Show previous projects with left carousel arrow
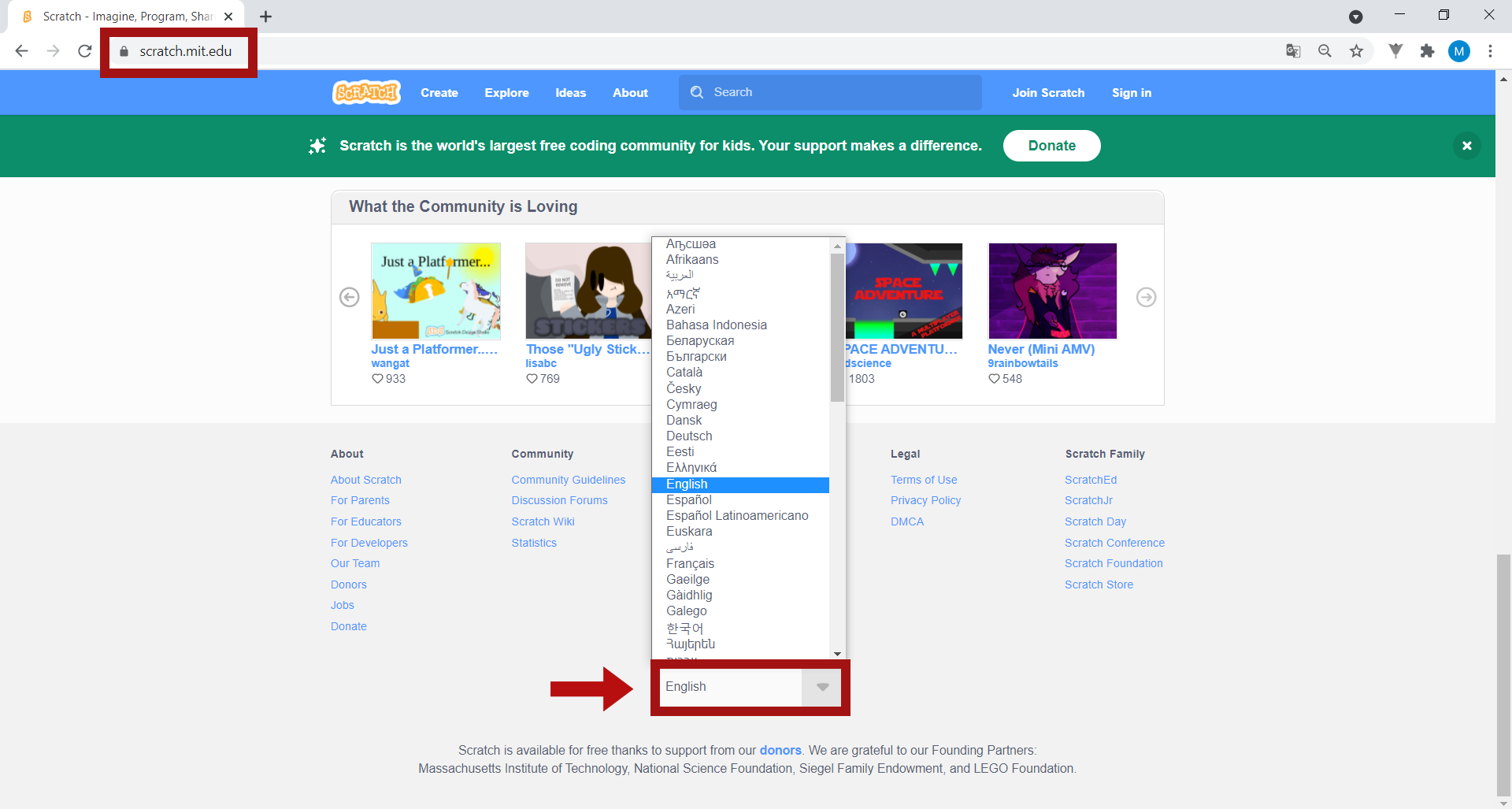The image size is (1512, 809). (350, 297)
